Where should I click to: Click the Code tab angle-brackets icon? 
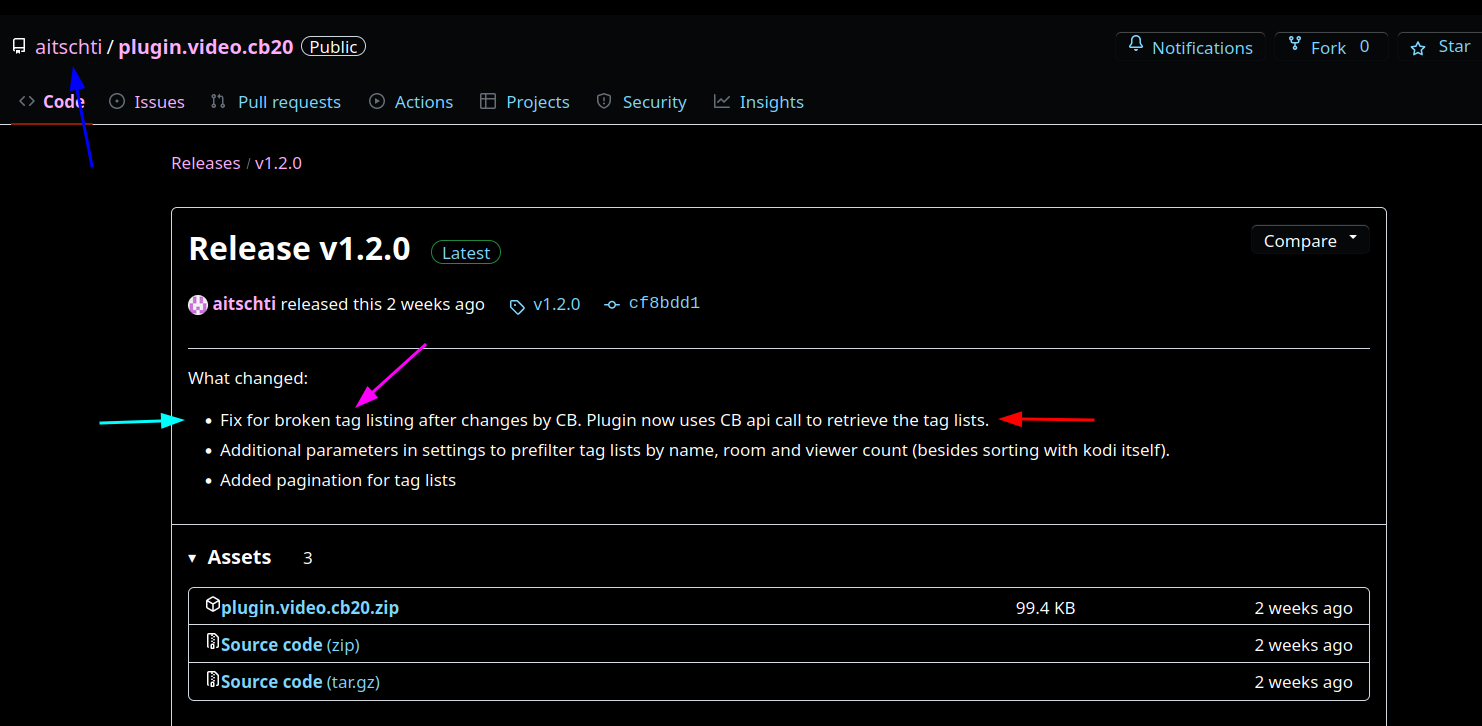[x=27, y=101]
